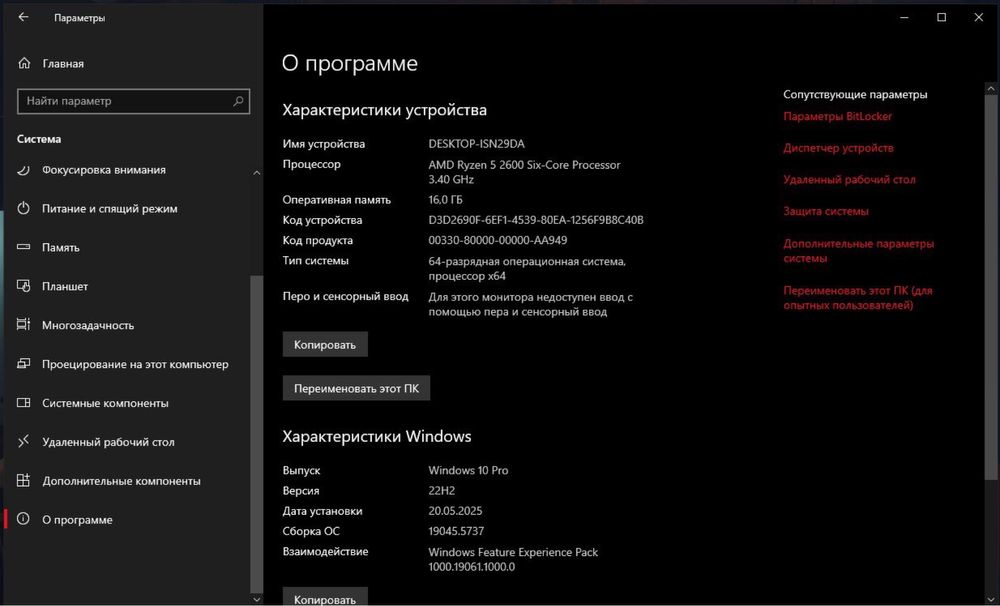This screenshot has height=606, width=1000.
Task: Open Диспетчер устройств link
Action: 838,148
